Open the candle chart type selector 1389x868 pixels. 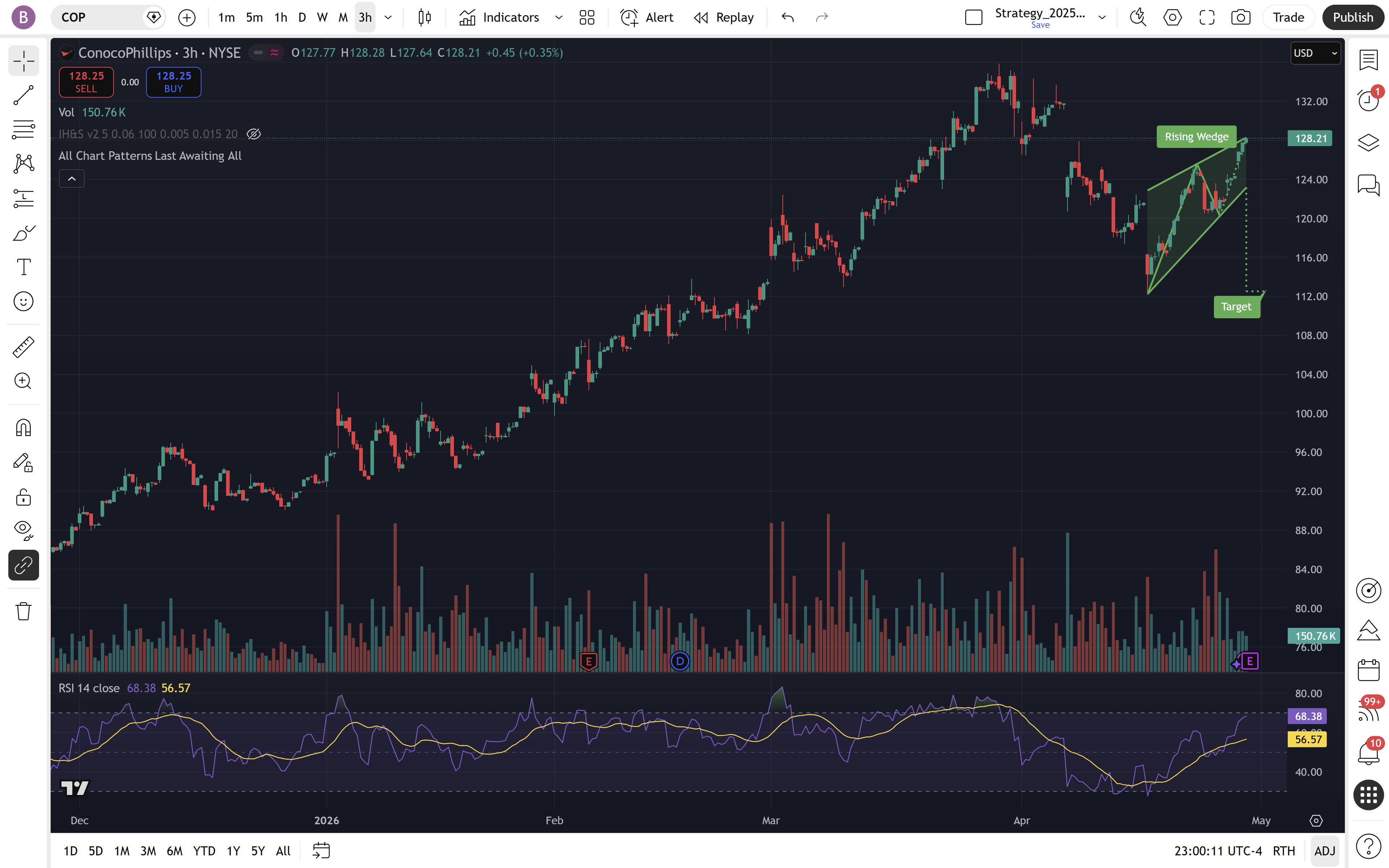(x=425, y=17)
